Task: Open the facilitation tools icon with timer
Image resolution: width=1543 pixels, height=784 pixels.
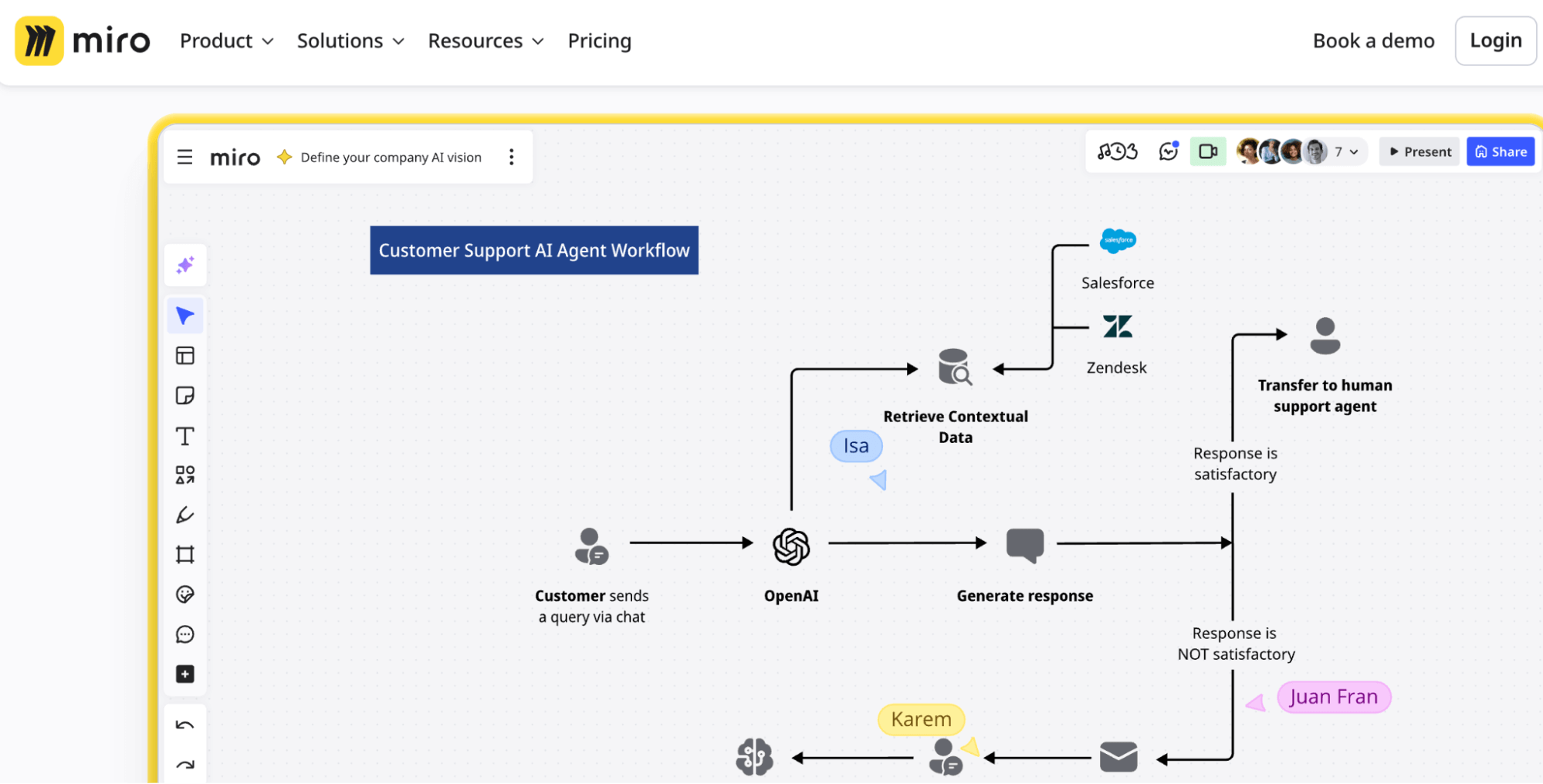Action: pyautogui.click(x=1118, y=152)
